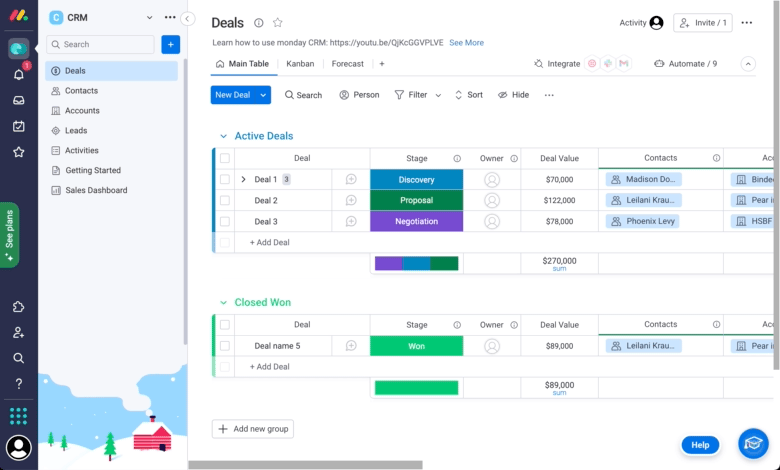This screenshot has width=780, height=470.
Task: Click the purple Negotiation stage cell
Action: point(416,221)
